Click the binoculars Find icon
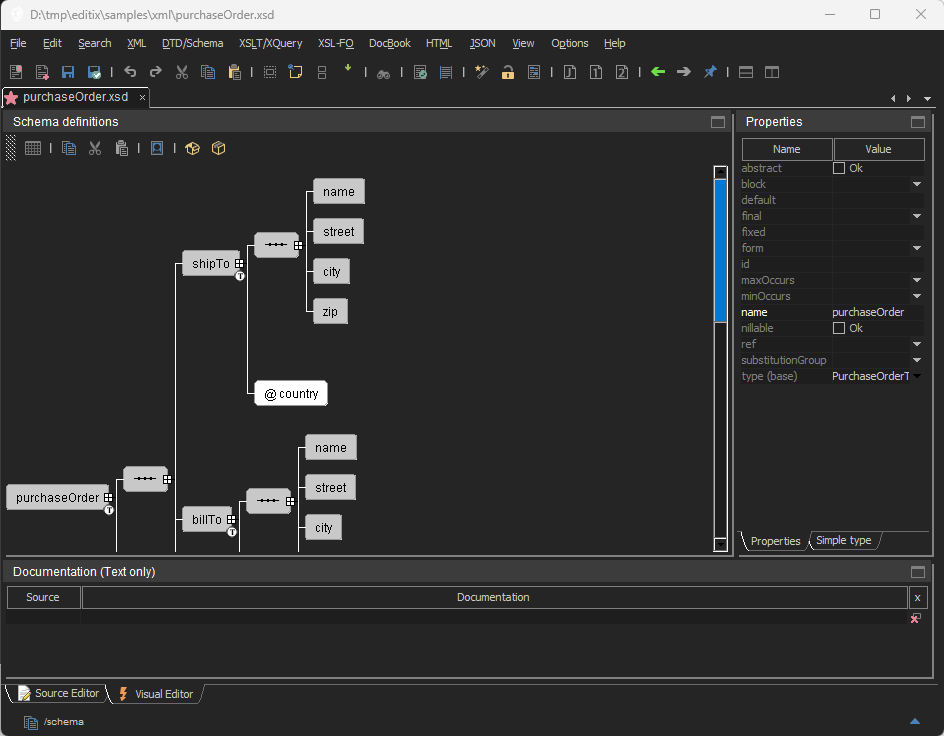 point(383,73)
